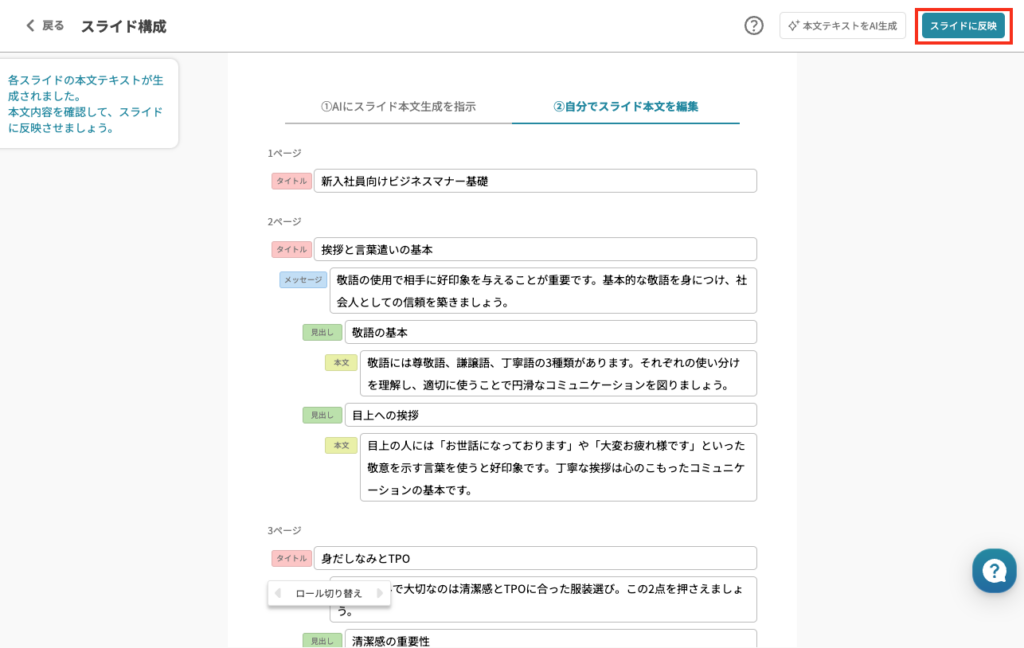Screen dimensions: 1024x648
Task: Click the yellow 本文 tag under 敬語の基本
Action: [x=341, y=362]
